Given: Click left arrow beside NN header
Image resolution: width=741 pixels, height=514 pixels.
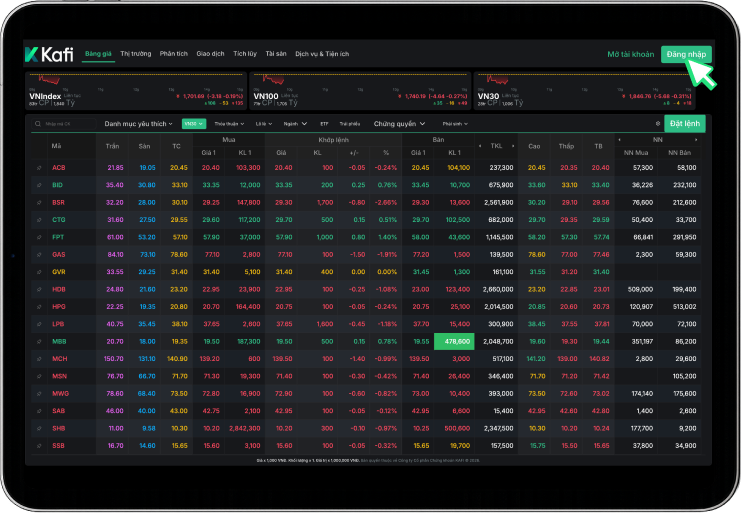Looking at the screenshot, I should click(620, 140).
